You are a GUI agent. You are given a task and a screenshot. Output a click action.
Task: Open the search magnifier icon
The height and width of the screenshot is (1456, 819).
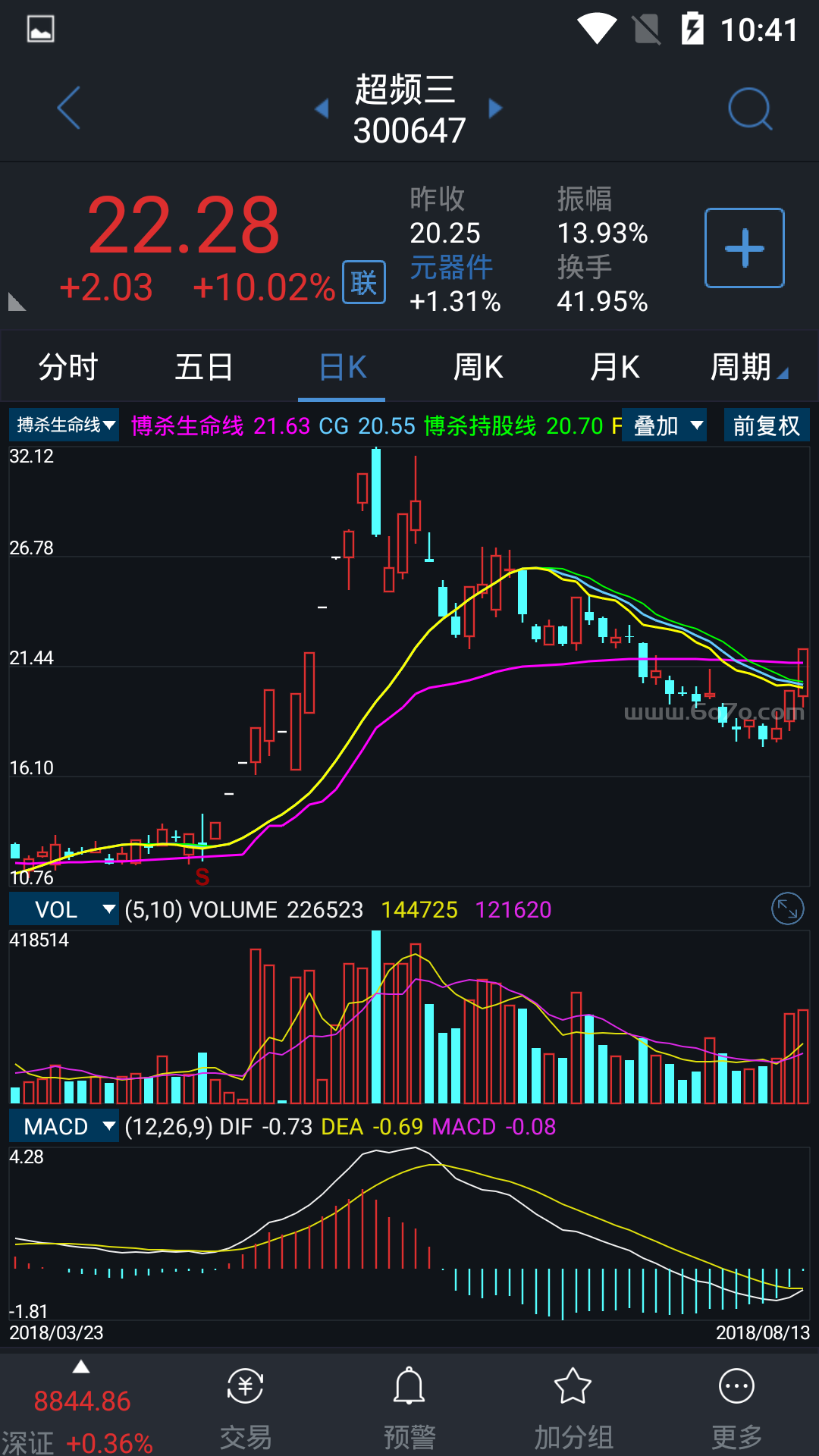pos(749,108)
